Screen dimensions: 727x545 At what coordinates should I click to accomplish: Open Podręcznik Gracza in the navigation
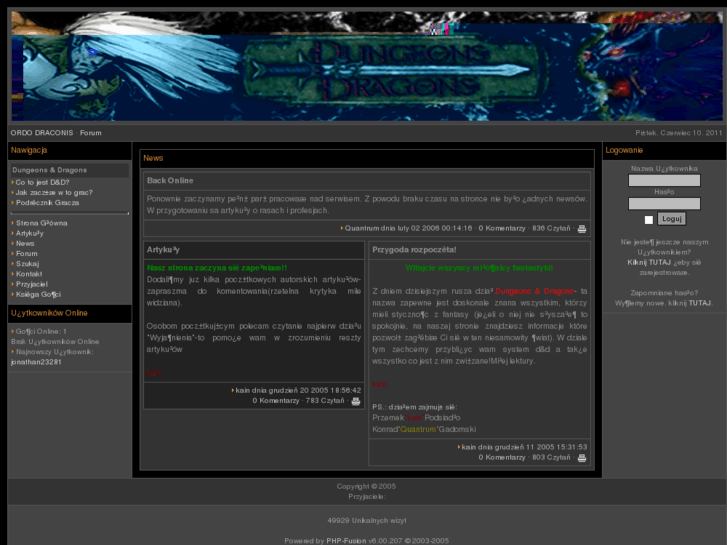pos(47,203)
